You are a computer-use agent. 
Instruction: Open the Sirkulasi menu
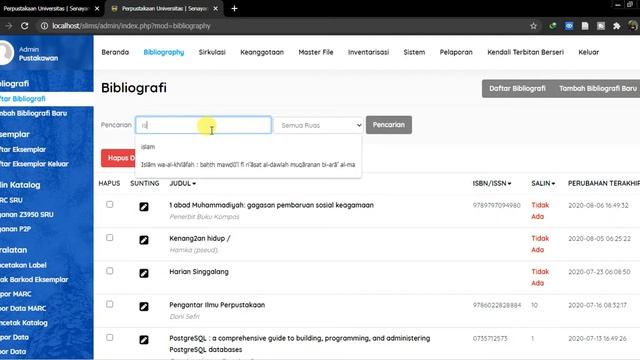[212, 52]
